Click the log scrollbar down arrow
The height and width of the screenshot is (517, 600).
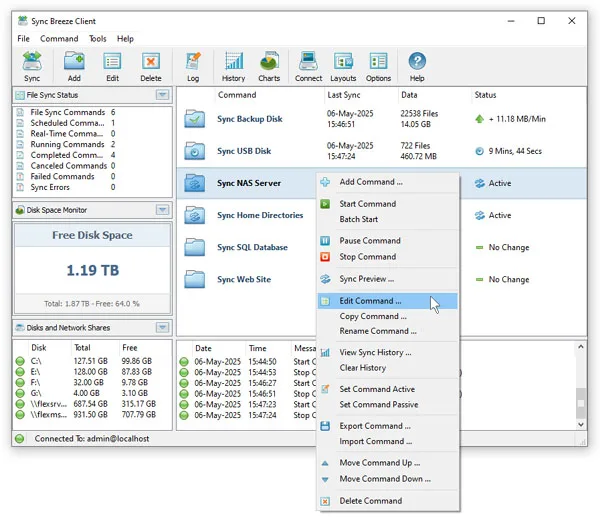tap(580, 424)
